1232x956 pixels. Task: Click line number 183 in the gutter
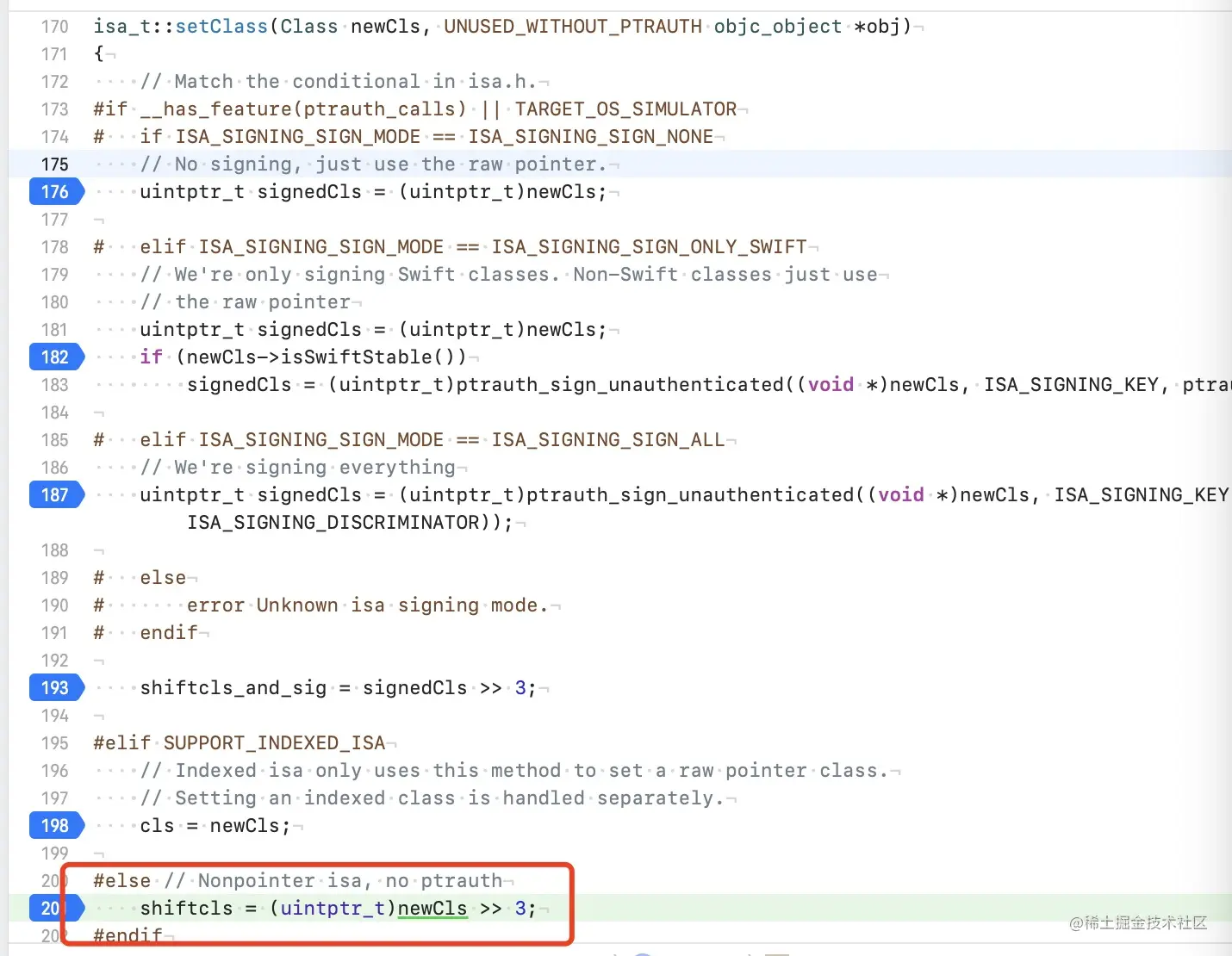(54, 384)
